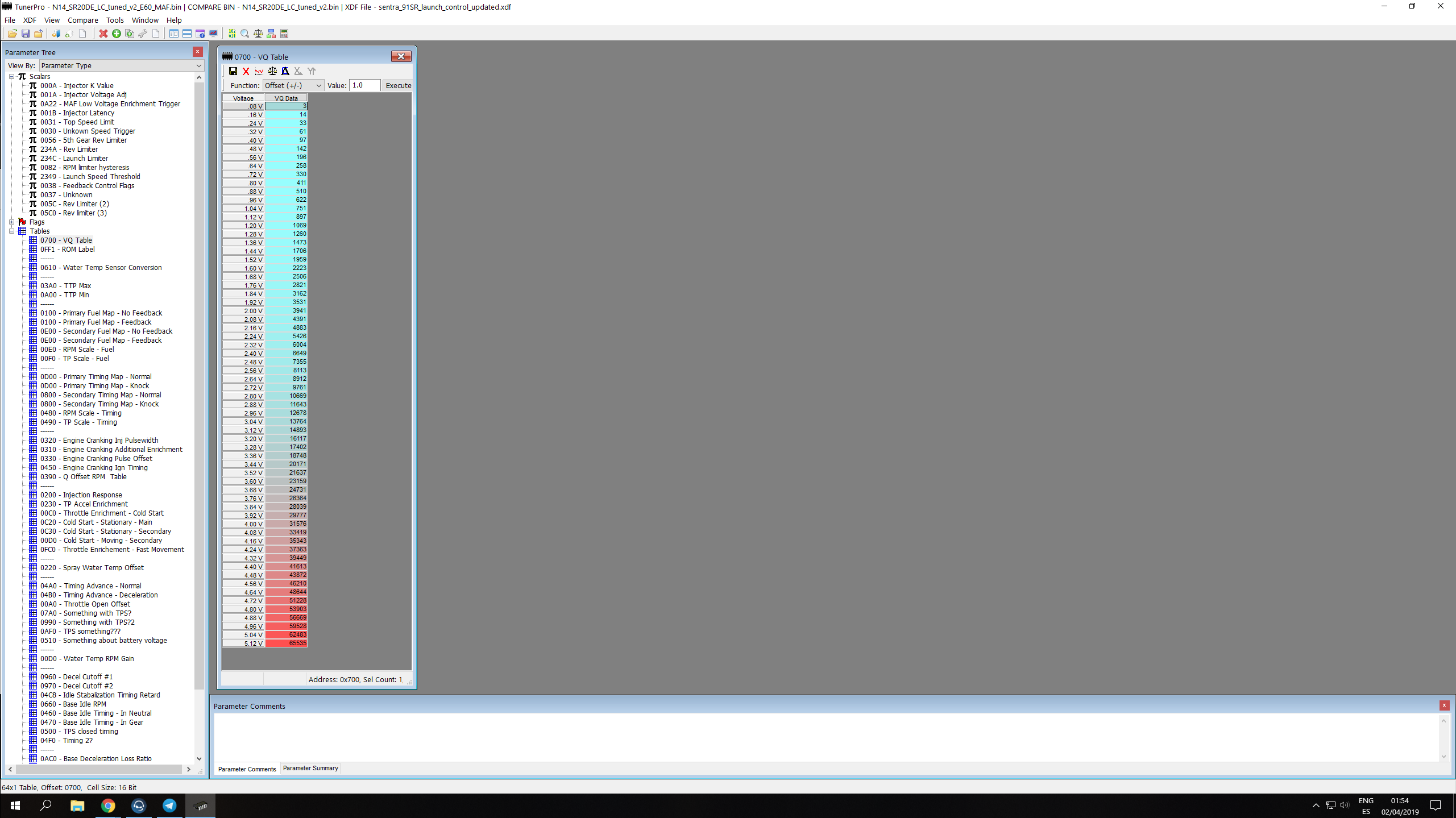Click the Save Bin floppy icon
Image resolution: width=1456 pixels, height=818 pixels.
[x=25, y=34]
